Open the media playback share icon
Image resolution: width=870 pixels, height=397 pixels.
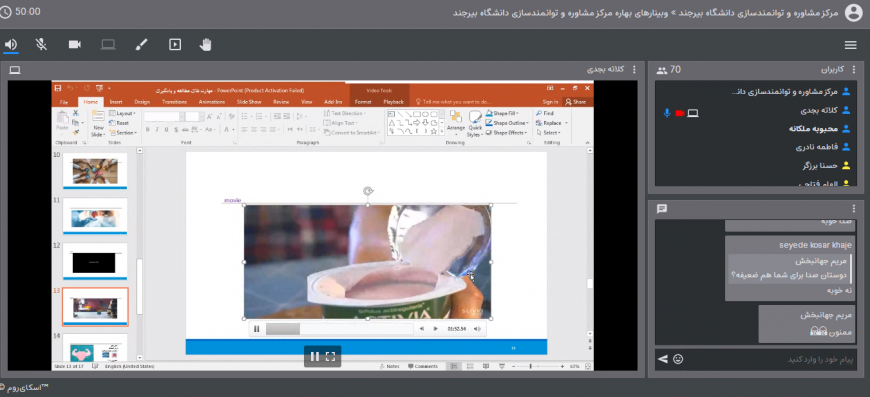(175, 45)
